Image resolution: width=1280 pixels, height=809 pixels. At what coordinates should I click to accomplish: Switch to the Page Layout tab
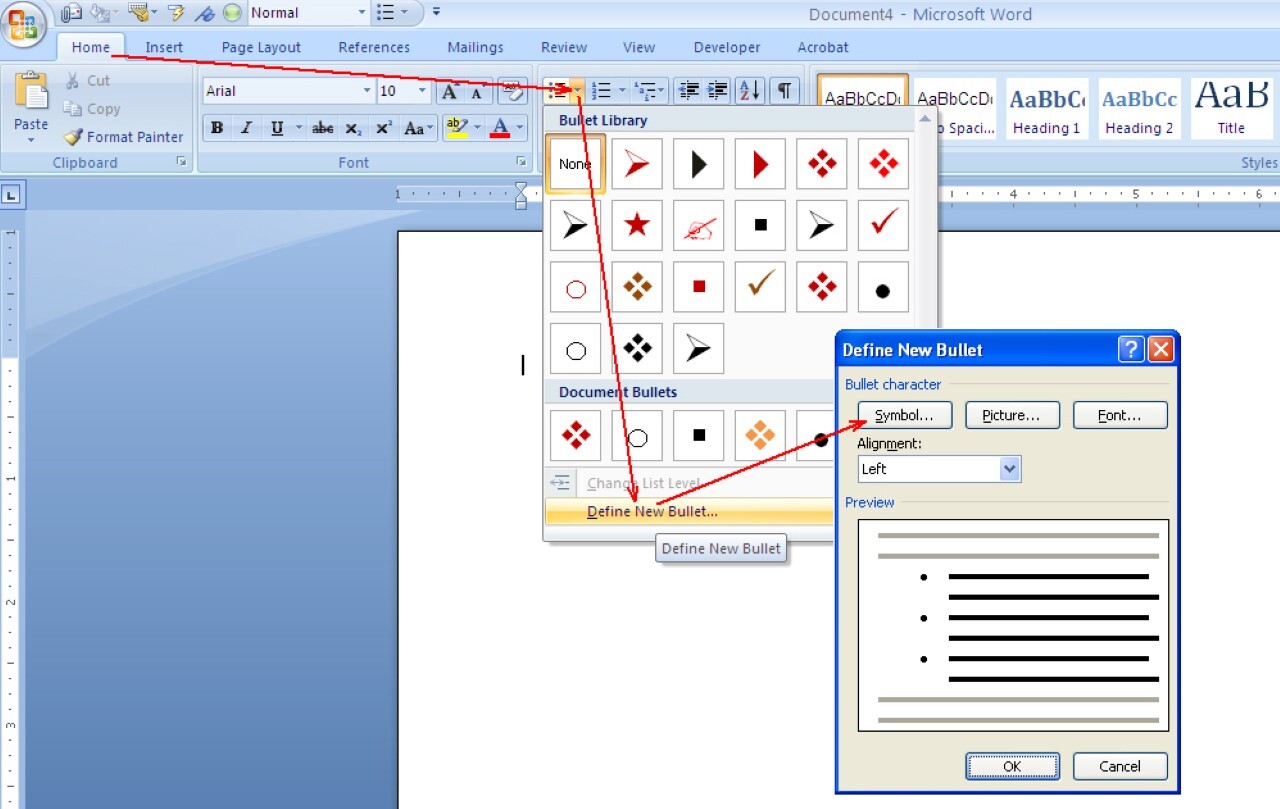coord(261,47)
